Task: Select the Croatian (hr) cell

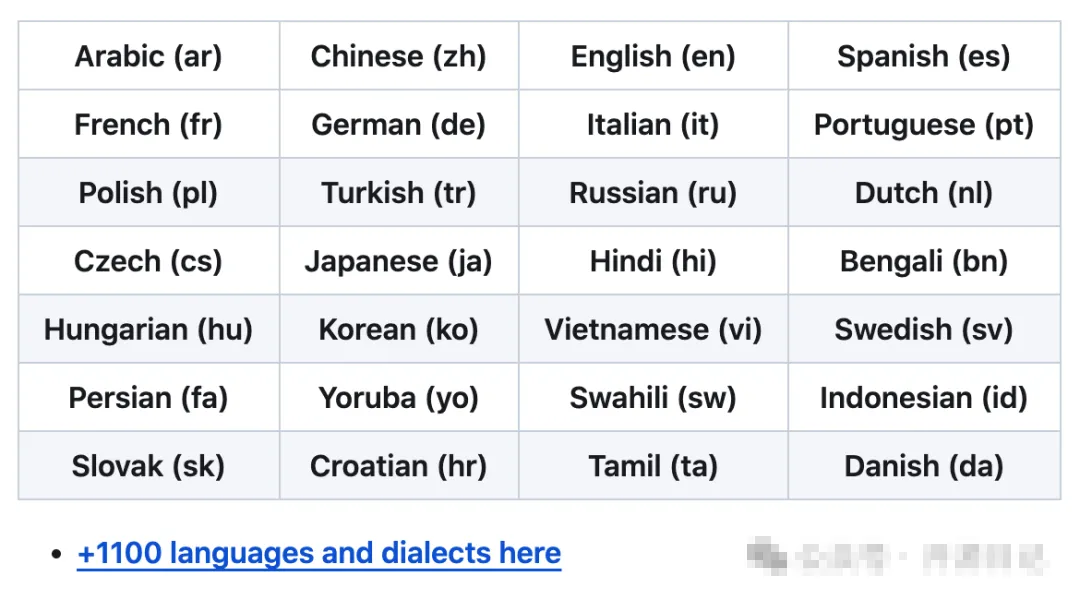Action: [x=399, y=466]
